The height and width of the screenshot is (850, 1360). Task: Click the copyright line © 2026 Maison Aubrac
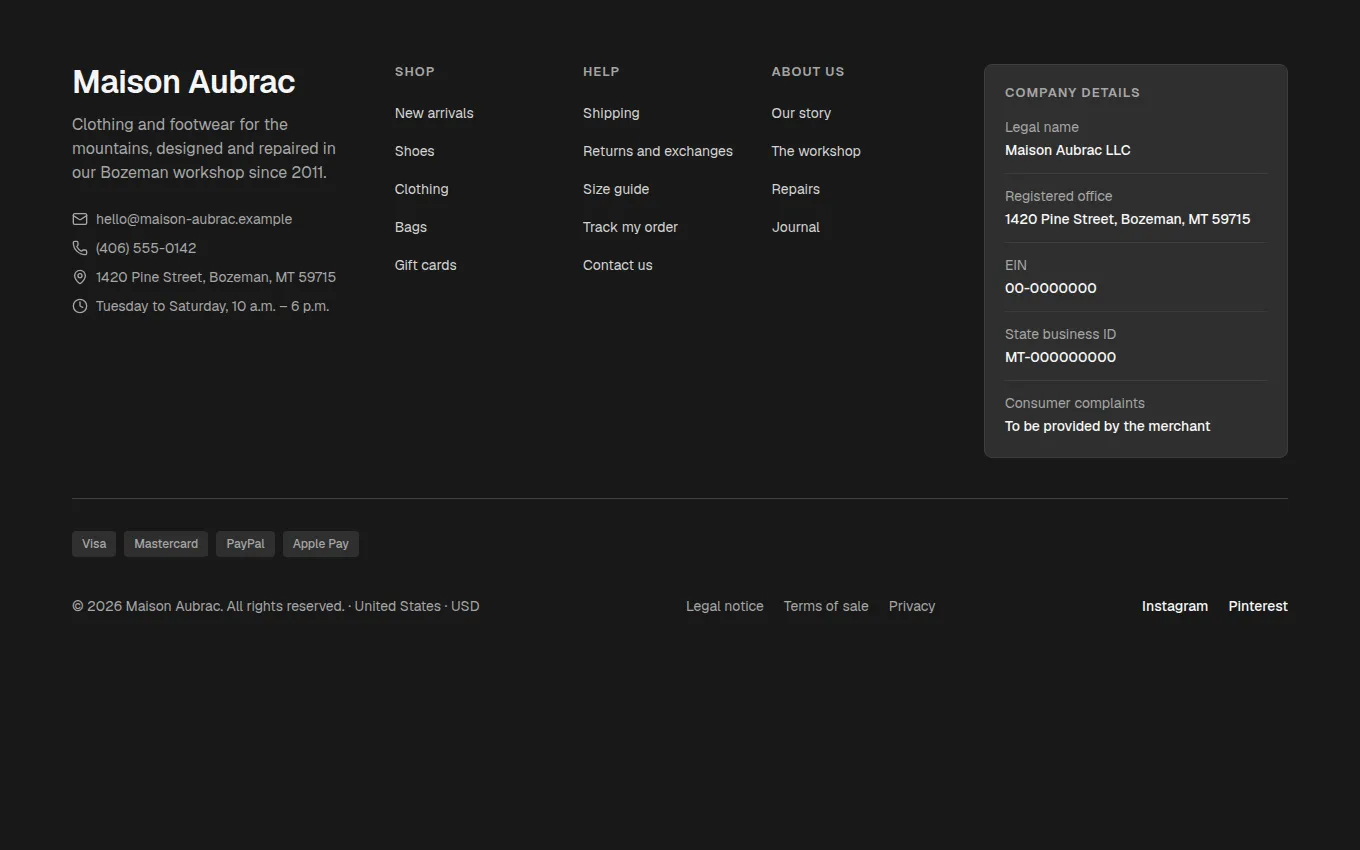(x=276, y=606)
